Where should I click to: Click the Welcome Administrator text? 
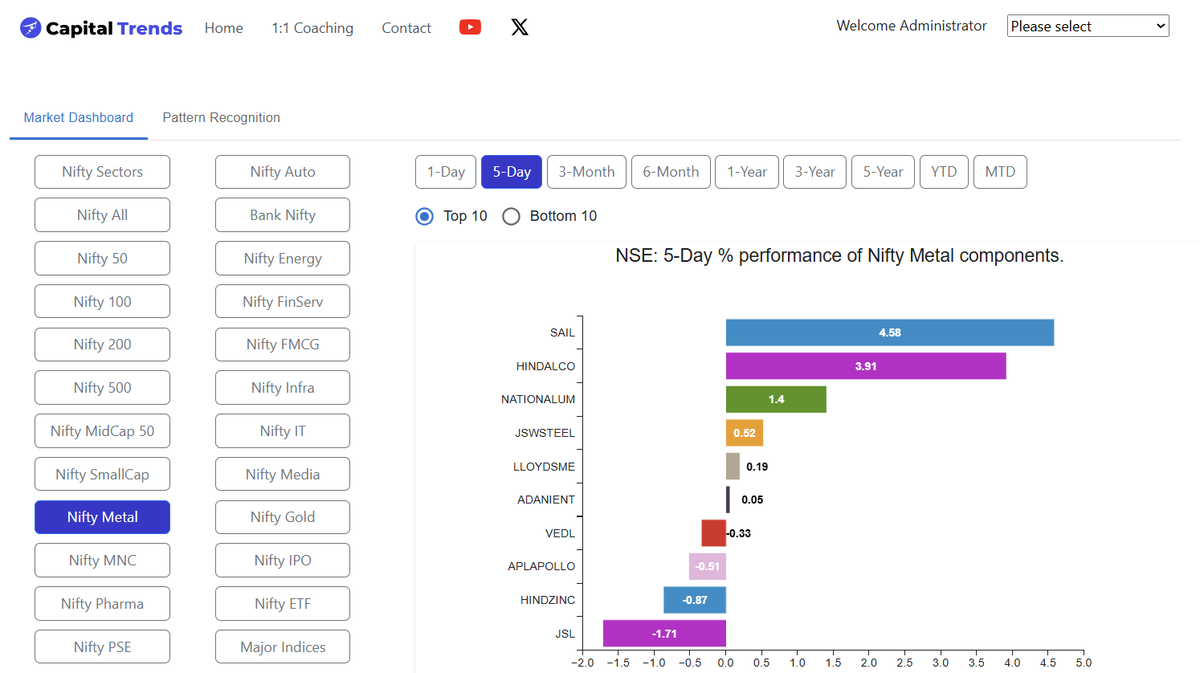[911, 26]
